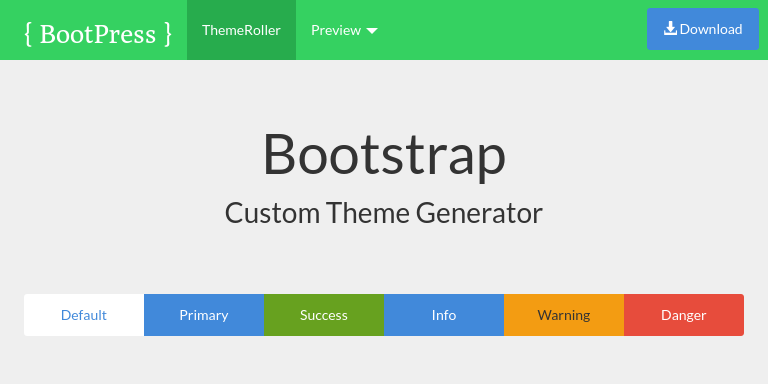
Task: Expand the Preview dropdown caret
Action: coord(372,31)
